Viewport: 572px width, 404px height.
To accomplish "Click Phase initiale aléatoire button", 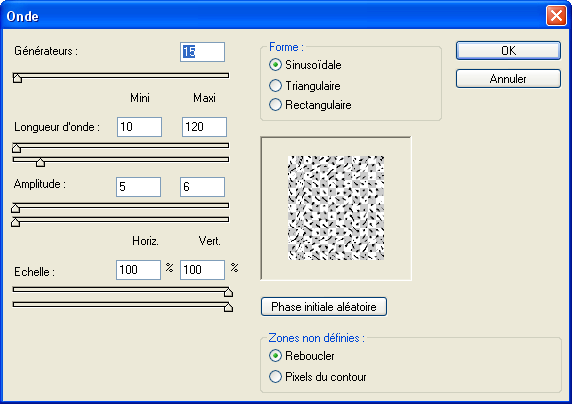I will tap(324, 307).
